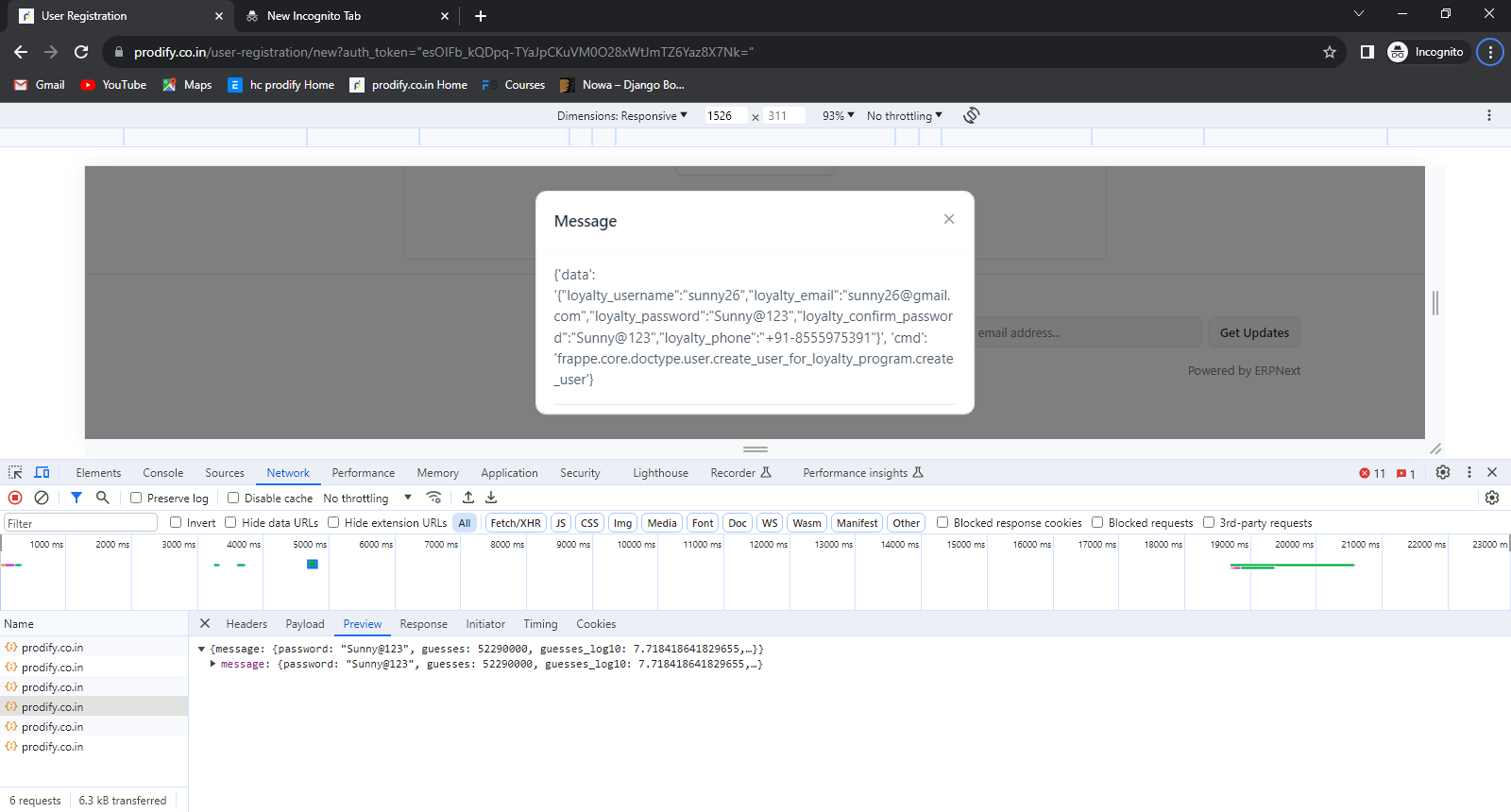Viewport: 1511px width, 812px height.
Task: Open the Response tab
Action: tap(423, 624)
